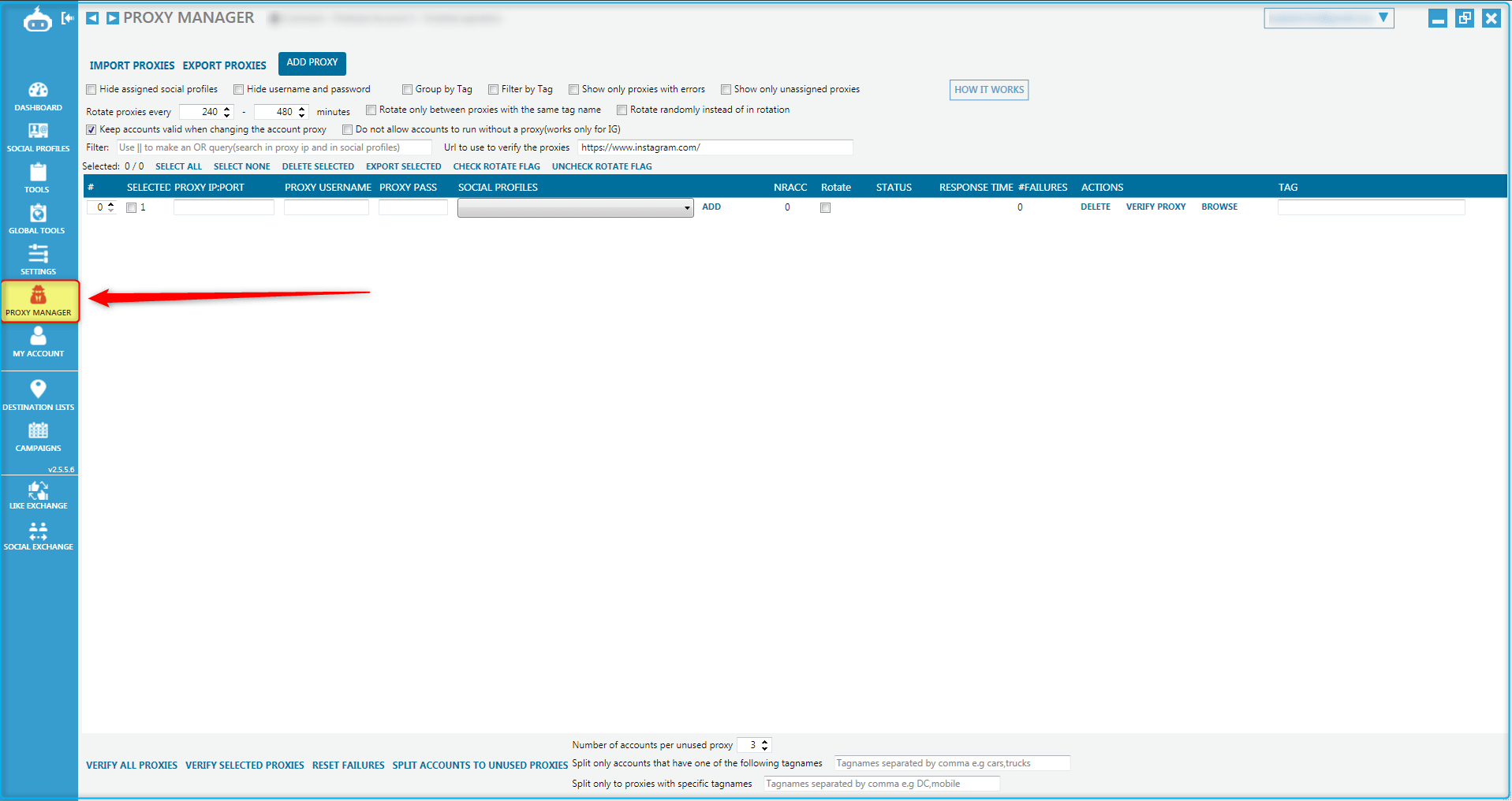1512x801 pixels.
Task: Check Rotate randomly instead of in rotation
Action: 622,110
